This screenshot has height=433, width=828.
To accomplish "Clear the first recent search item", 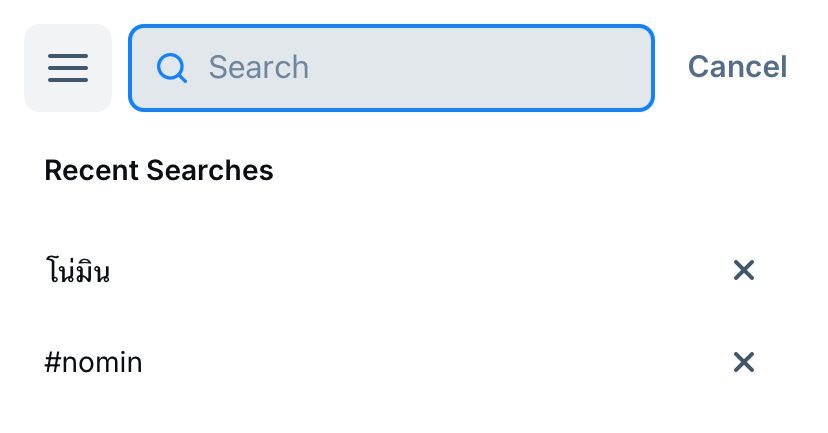I will 743,270.
